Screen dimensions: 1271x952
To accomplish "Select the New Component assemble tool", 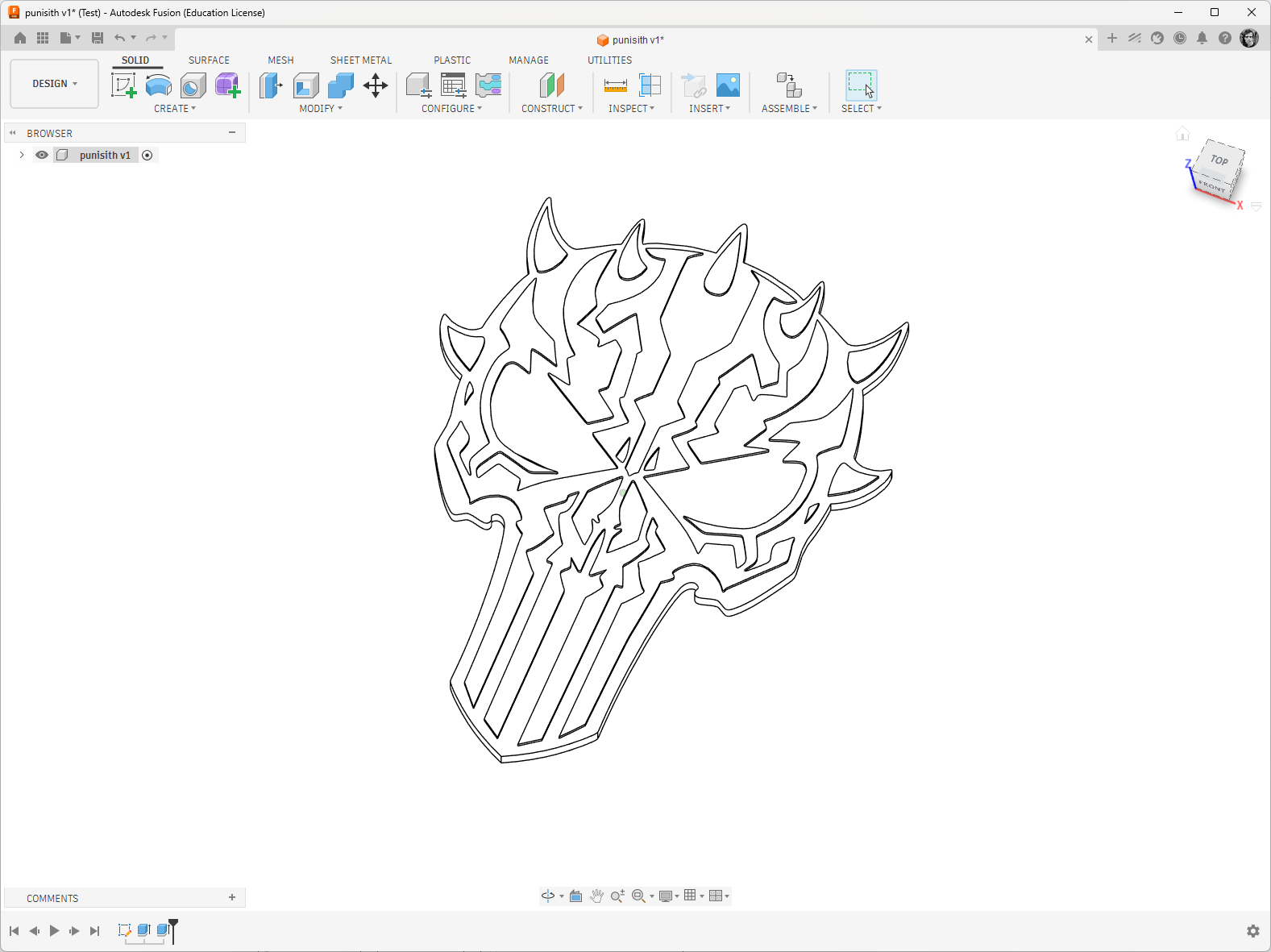I will click(789, 85).
